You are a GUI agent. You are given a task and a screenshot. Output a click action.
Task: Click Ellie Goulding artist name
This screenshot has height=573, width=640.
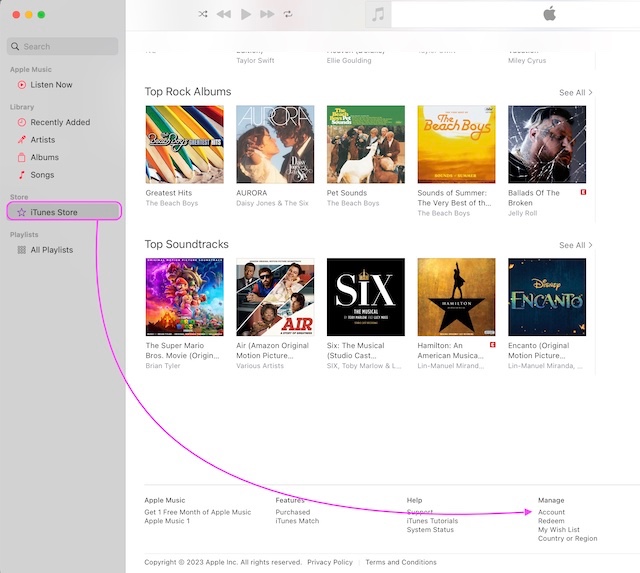(349, 60)
